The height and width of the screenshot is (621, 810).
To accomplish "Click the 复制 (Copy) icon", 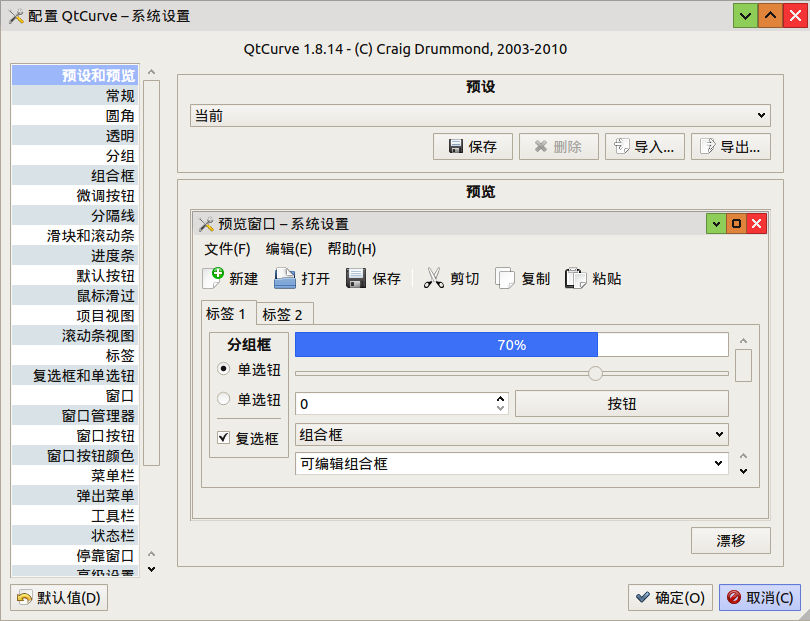I will (x=505, y=278).
